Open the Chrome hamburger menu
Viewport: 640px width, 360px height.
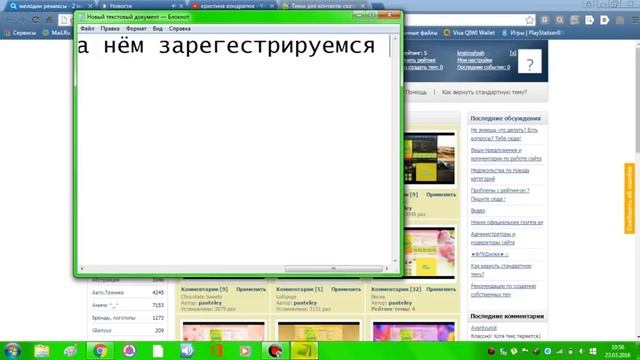(x=635, y=20)
